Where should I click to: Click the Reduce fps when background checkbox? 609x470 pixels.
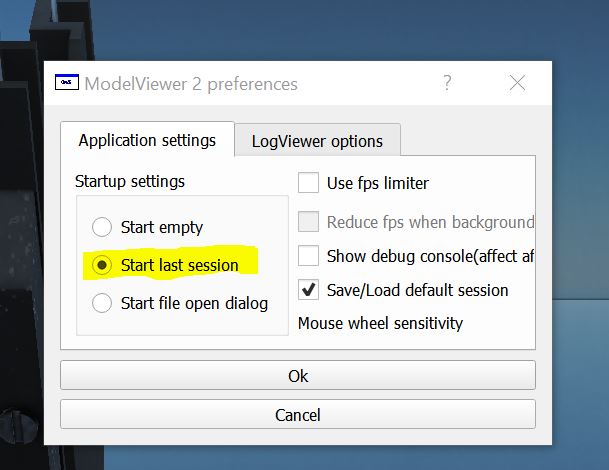coord(308,221)
